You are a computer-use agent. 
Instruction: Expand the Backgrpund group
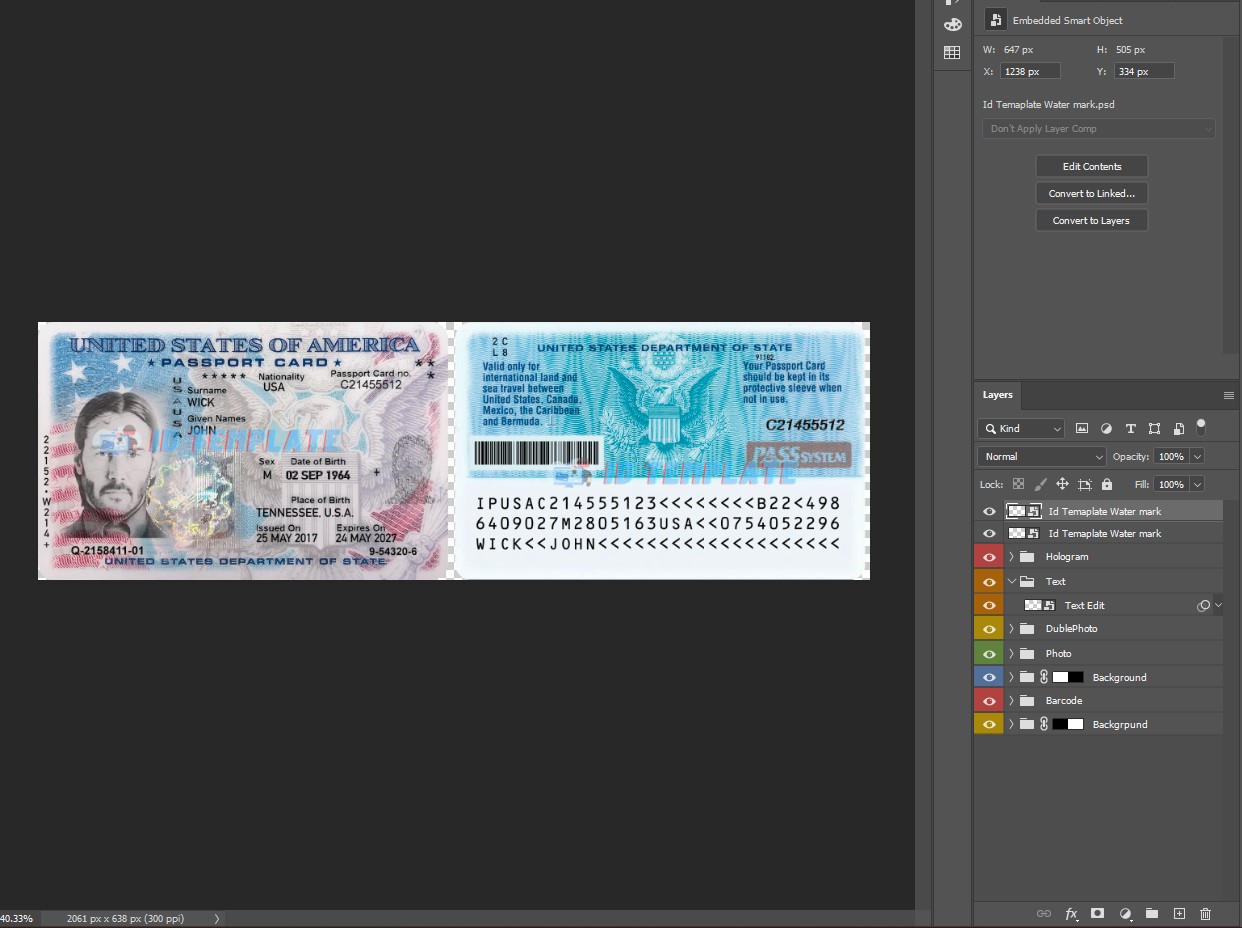(x=1011, y=724)
